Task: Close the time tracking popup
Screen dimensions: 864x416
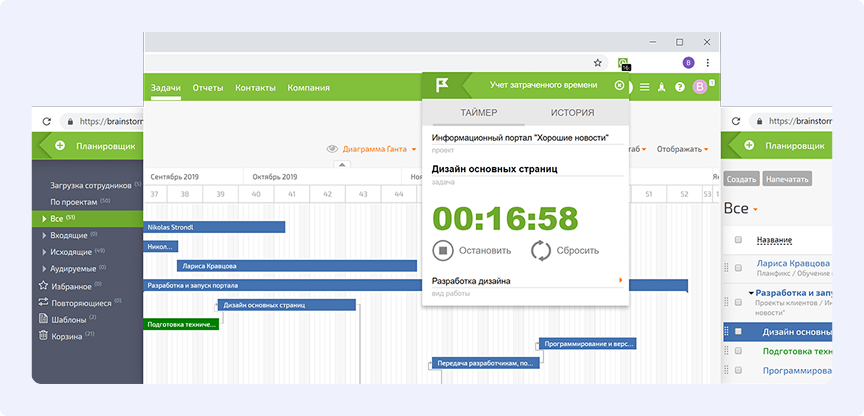Action: pos(618,86)
